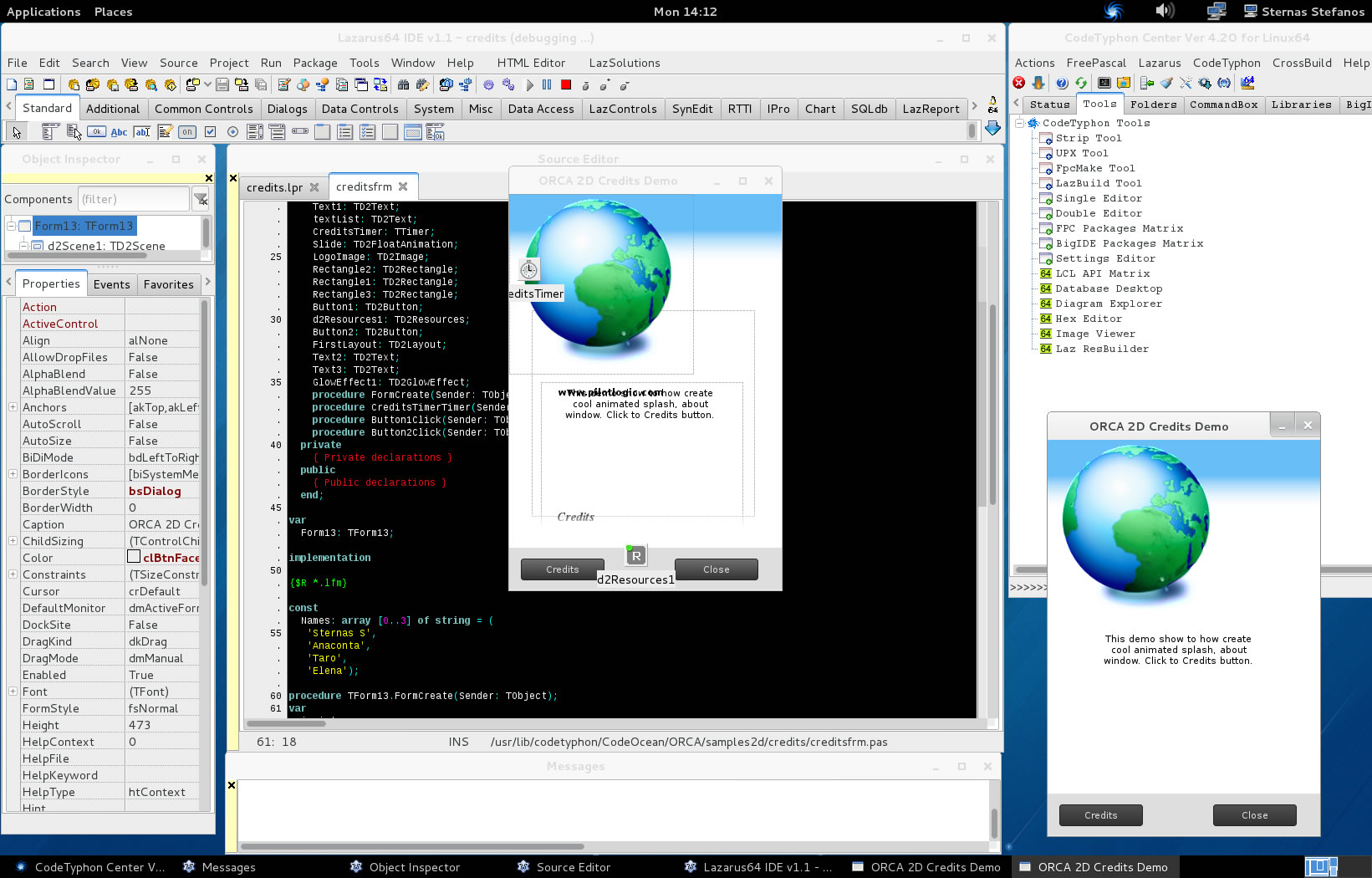Select the d2Resources1 component icon on form

tap(635, 555)
